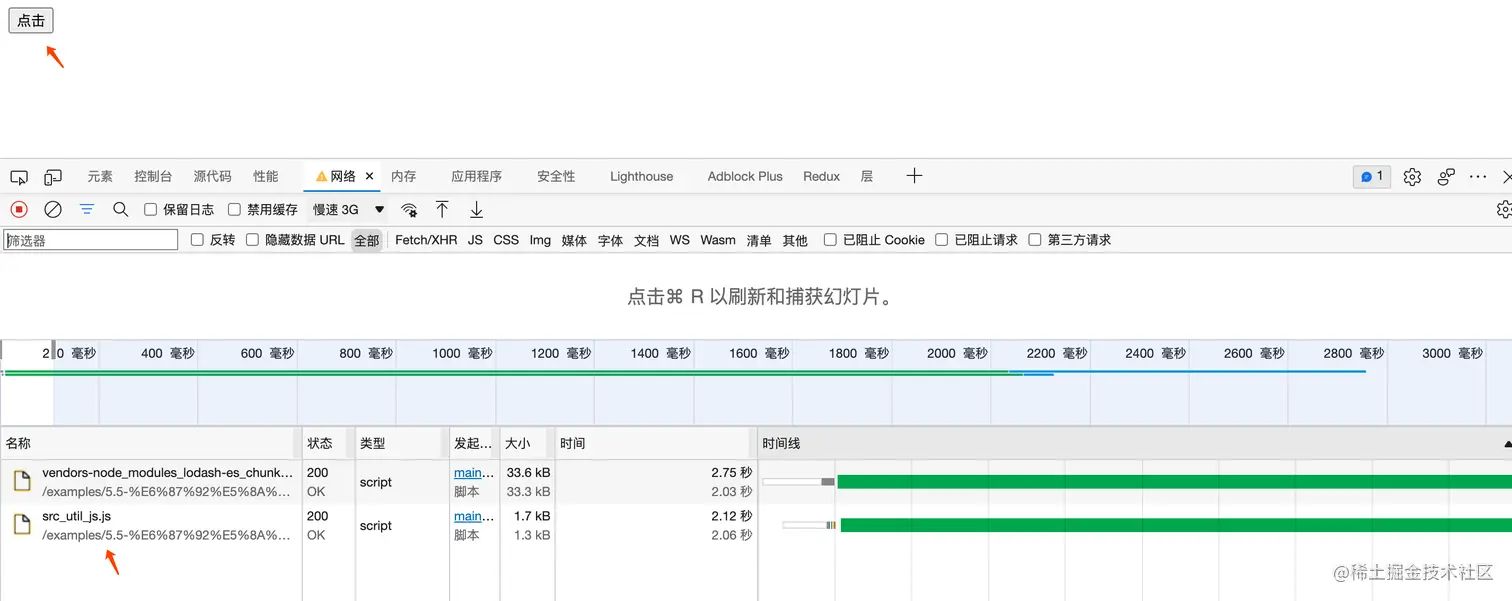Stop recording the network log
This screenshot has width=1512, height=601.
(x=19, y=209)
